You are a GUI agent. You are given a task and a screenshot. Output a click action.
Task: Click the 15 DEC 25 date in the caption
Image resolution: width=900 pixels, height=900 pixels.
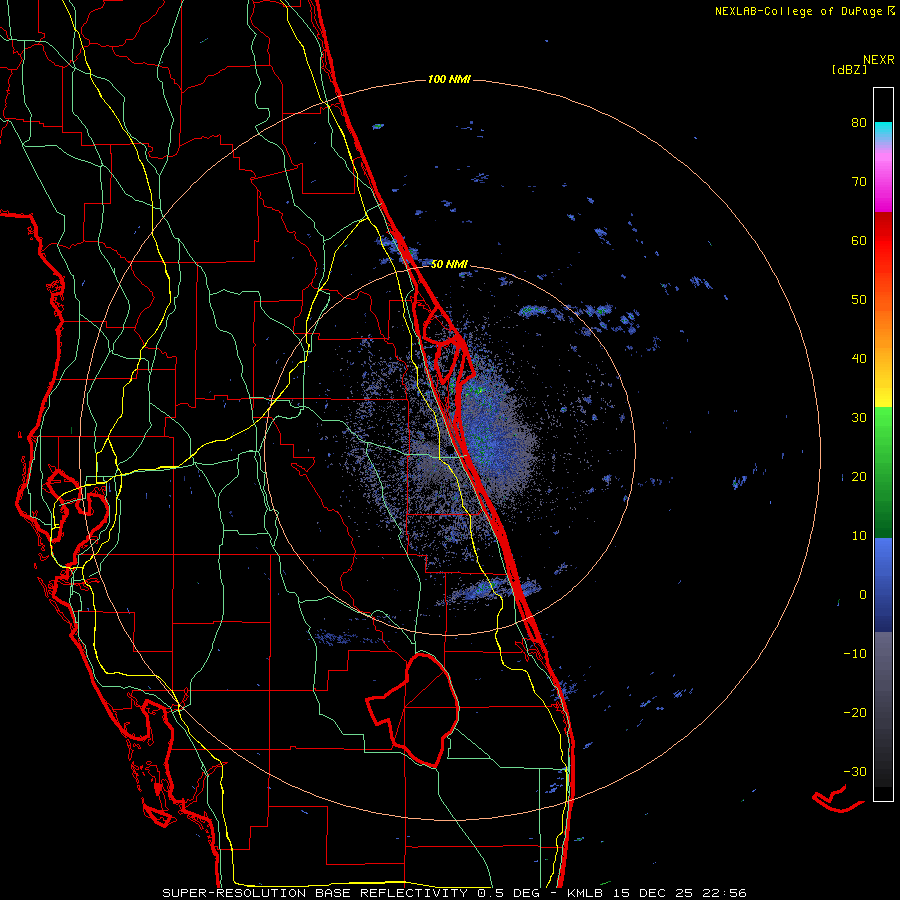(653, 893)
